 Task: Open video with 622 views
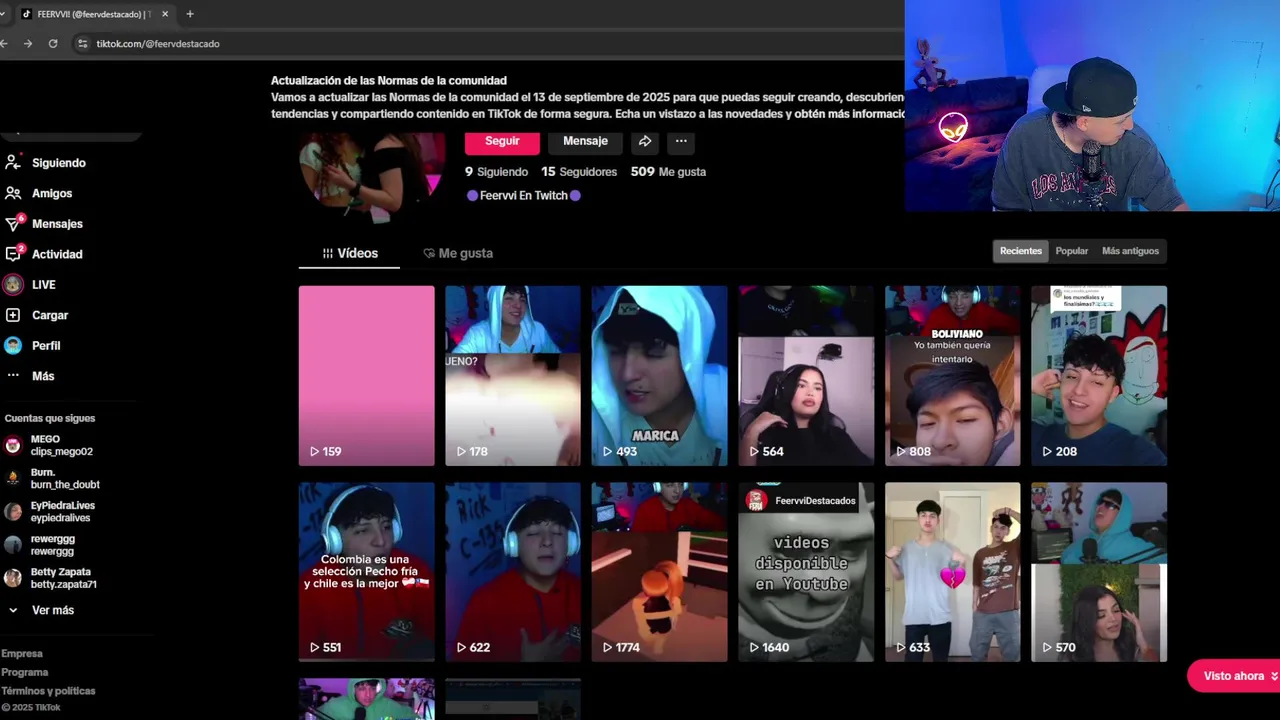[x=513, y=572]
